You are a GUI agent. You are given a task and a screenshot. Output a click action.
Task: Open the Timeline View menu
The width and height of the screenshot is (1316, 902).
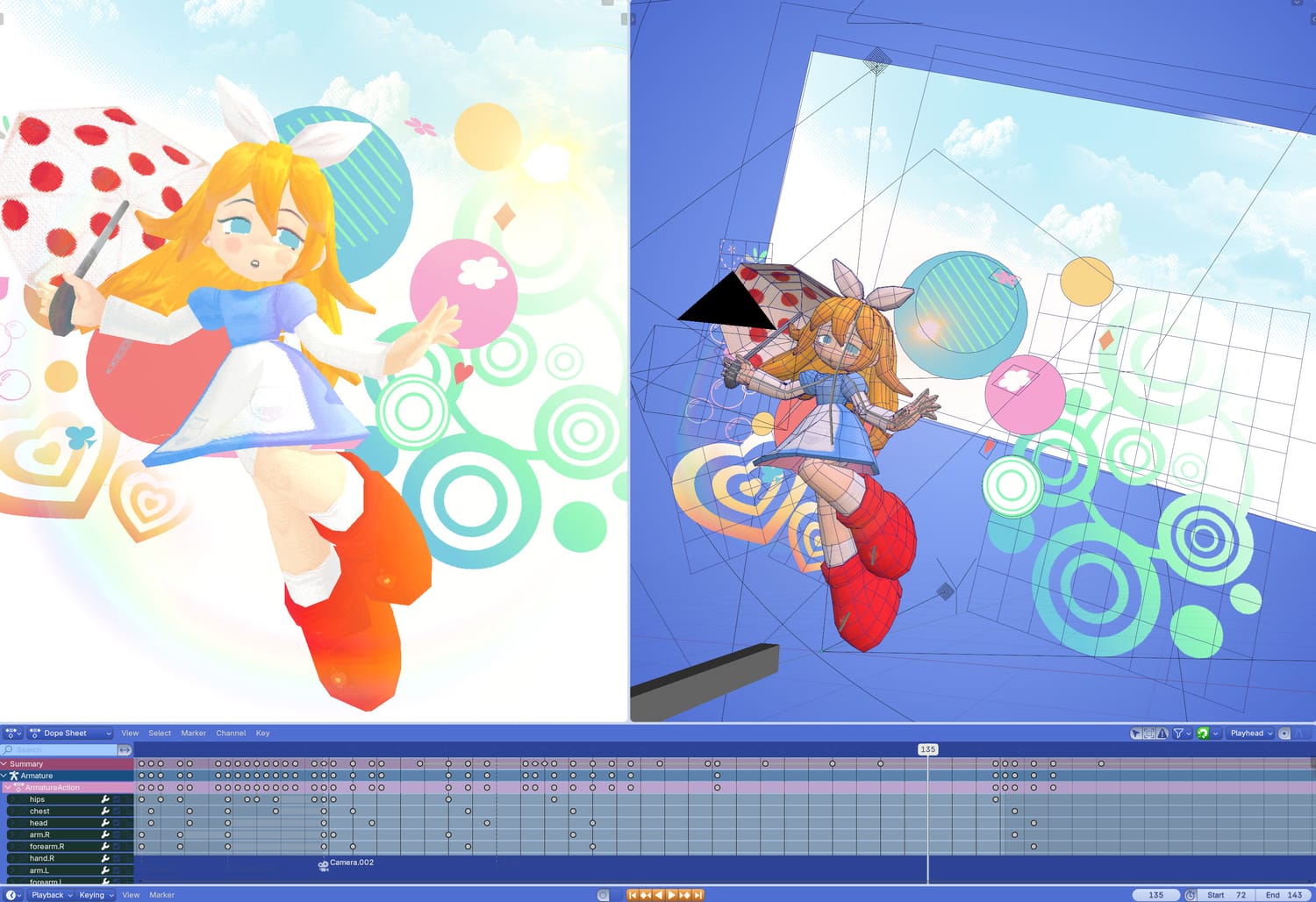(x=131, y=895)
